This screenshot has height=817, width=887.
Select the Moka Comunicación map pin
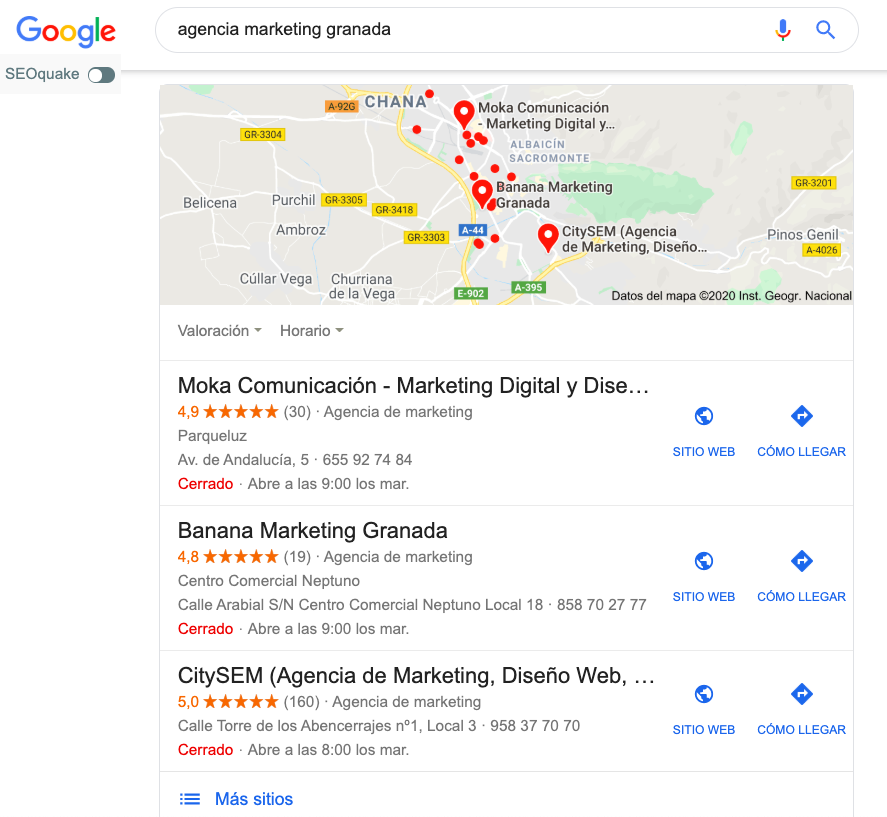click(x=464, y=114)
